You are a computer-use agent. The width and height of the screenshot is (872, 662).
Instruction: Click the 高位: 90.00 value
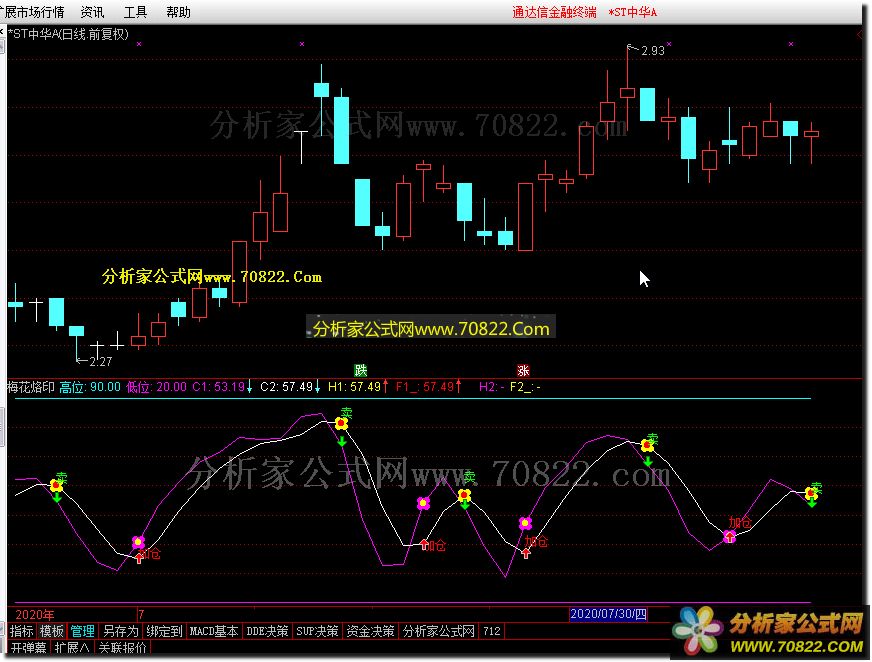pyautogui.click(x=90, y=387)
